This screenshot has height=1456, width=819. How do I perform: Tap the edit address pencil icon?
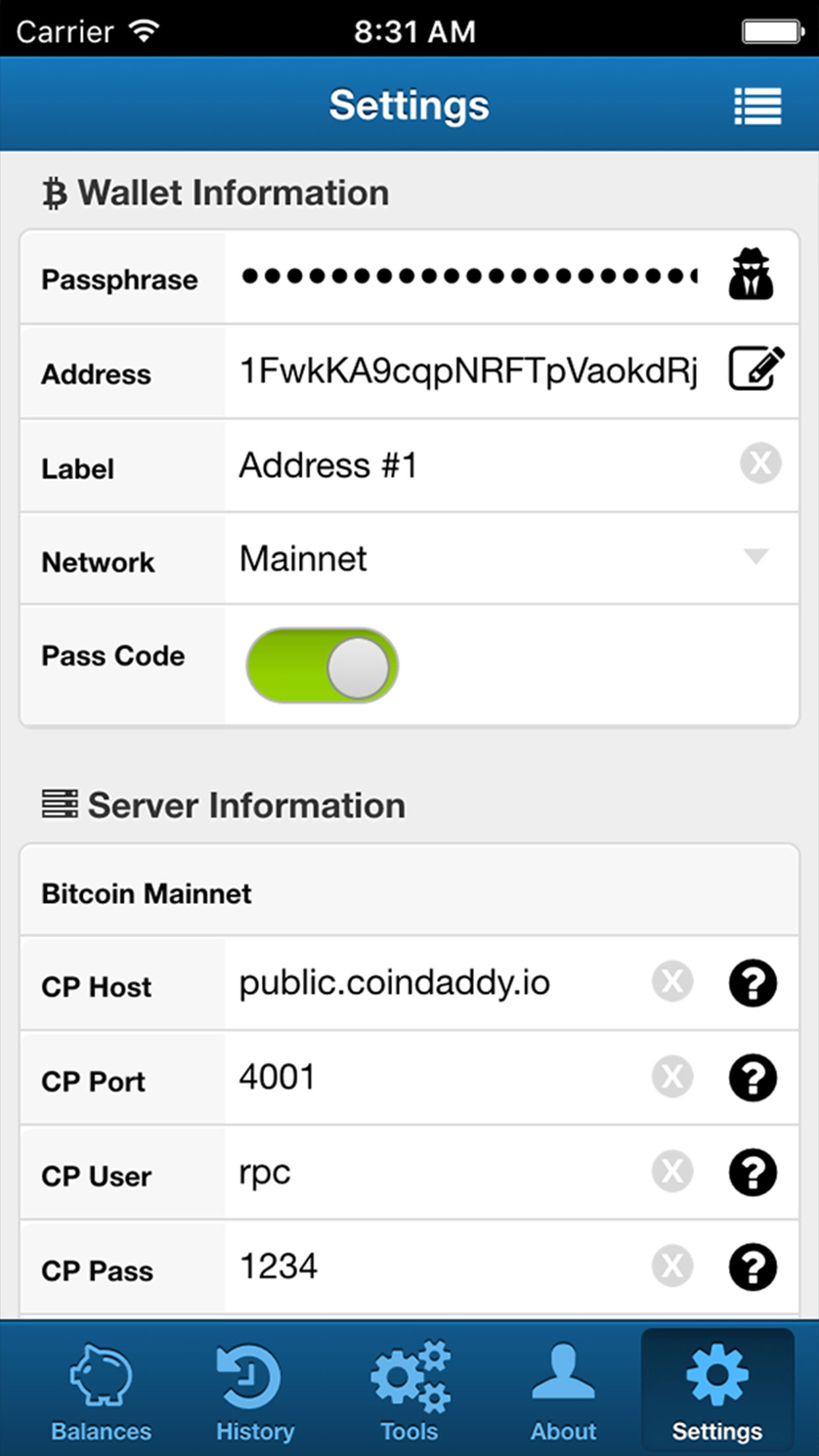[756, 368]
